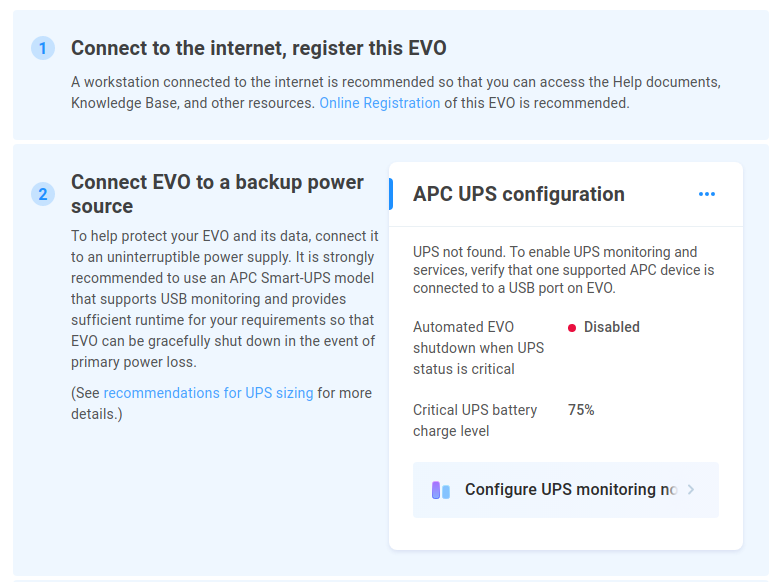Click "Connect to the internet, register this EVO" heading
Image resolution: width=779 pixels, height=582 pixels.
[258, 48]
